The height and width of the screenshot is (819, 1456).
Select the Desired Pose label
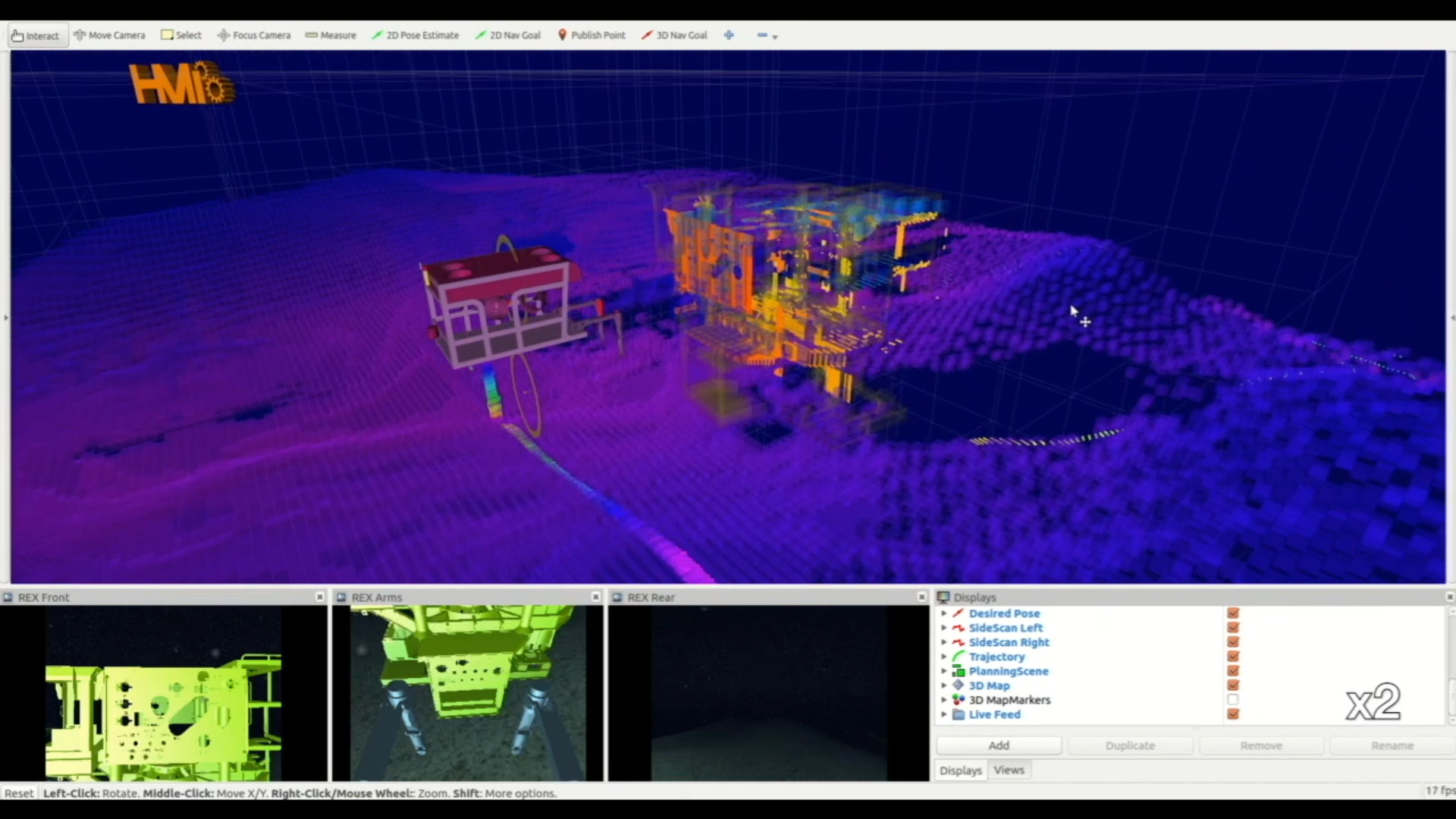(x=1004, y=613)
